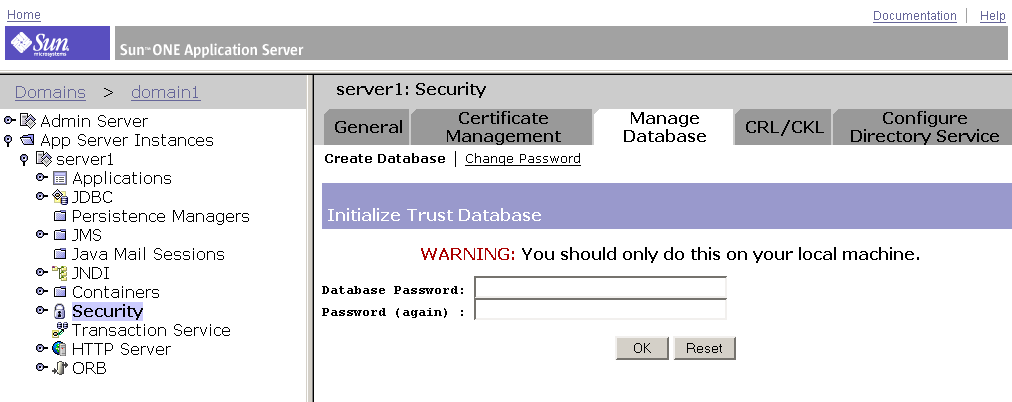Click the Sun Microsystems logo

(57, 43)
